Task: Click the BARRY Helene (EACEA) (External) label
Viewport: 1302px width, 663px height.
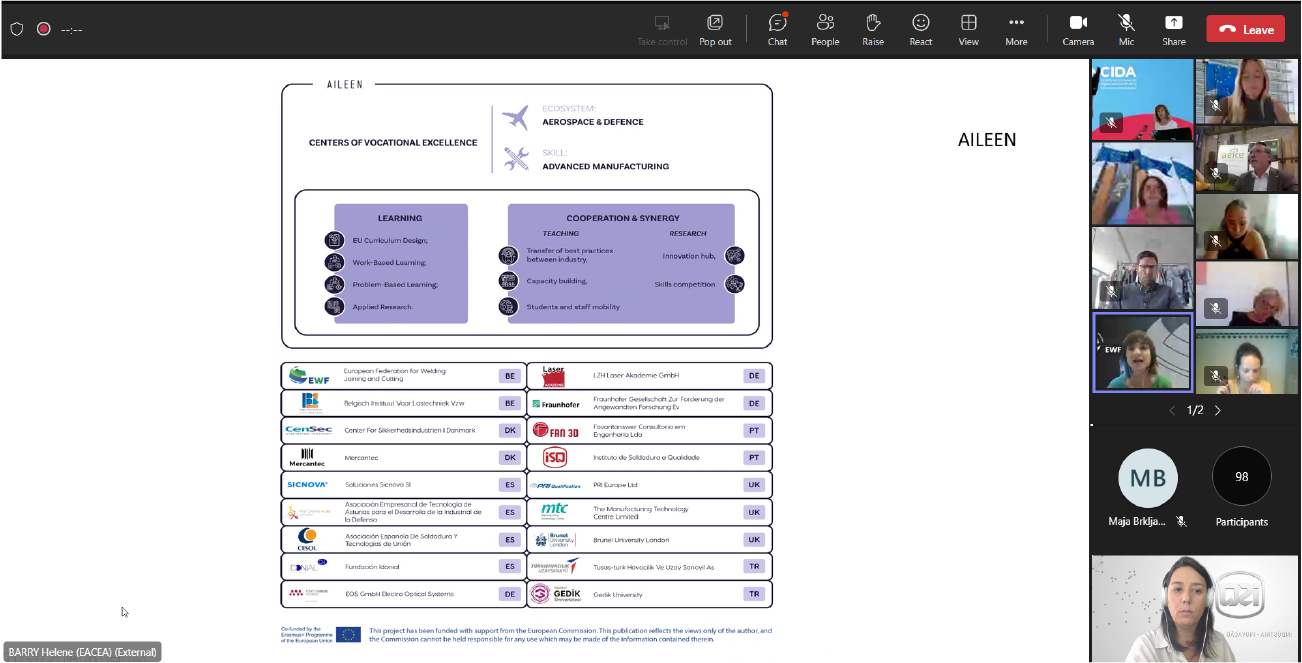Action: point(83,652)
